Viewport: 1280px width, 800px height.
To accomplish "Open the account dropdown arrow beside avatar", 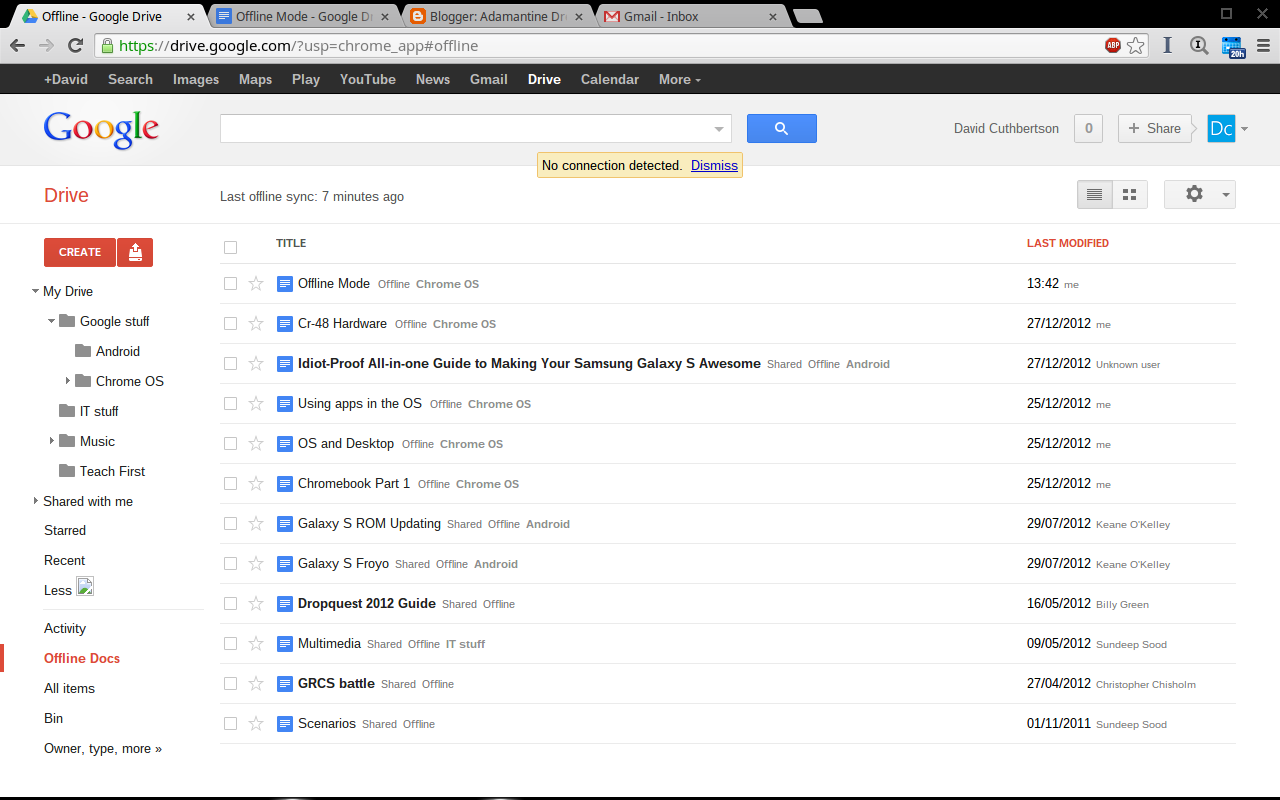I will pyautogui.click(x=1245, y=129).
